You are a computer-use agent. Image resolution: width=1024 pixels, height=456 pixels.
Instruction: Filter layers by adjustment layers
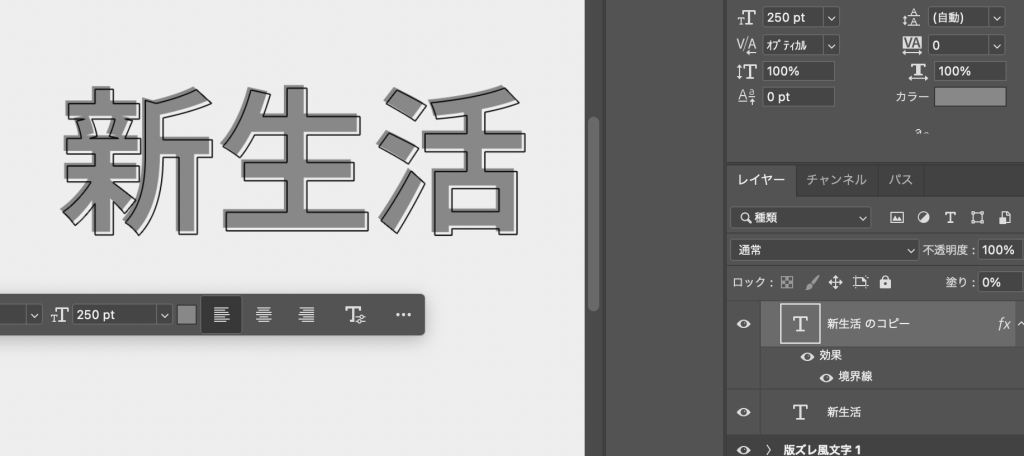[x=923, y=217]
